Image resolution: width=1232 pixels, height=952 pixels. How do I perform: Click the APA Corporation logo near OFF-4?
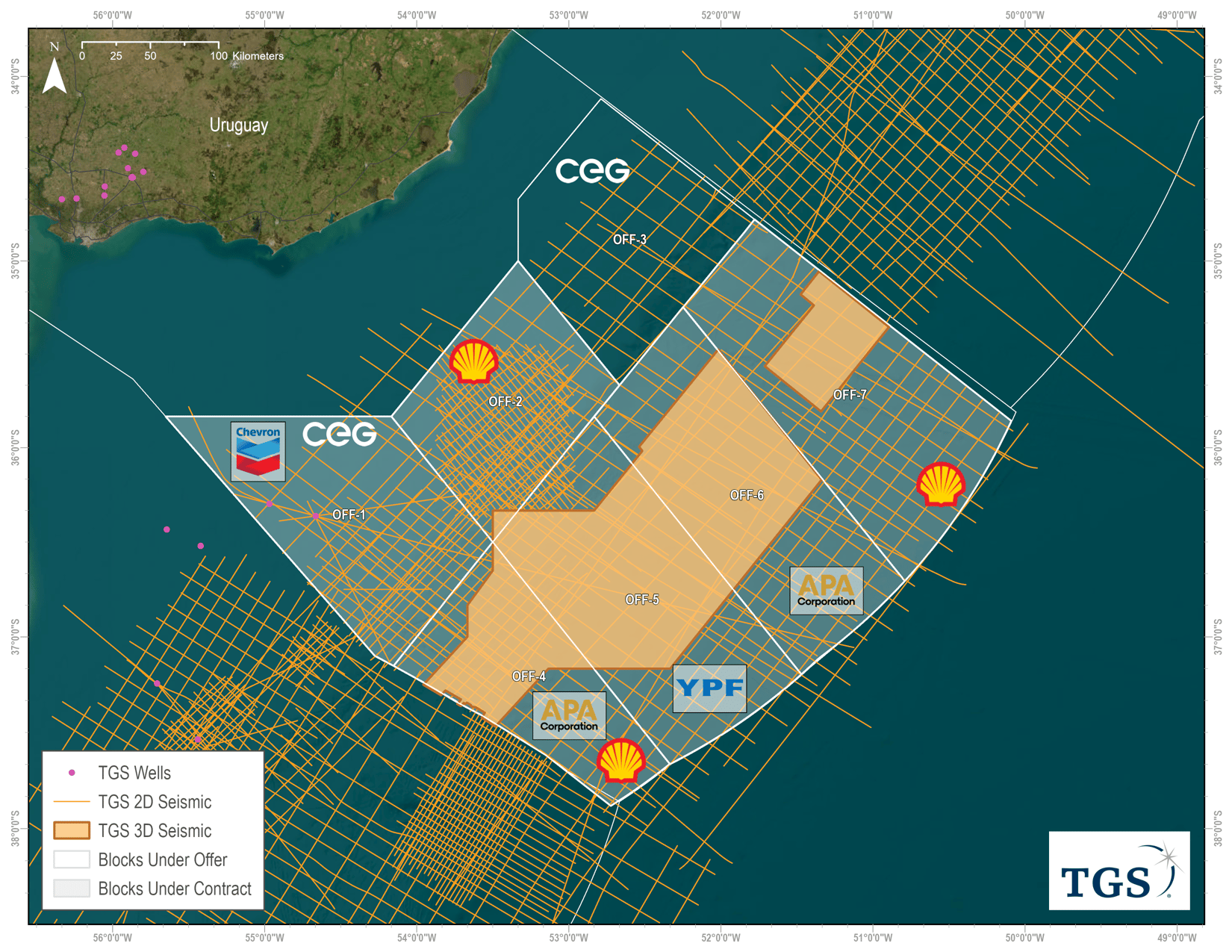click(x=570, y=715)
